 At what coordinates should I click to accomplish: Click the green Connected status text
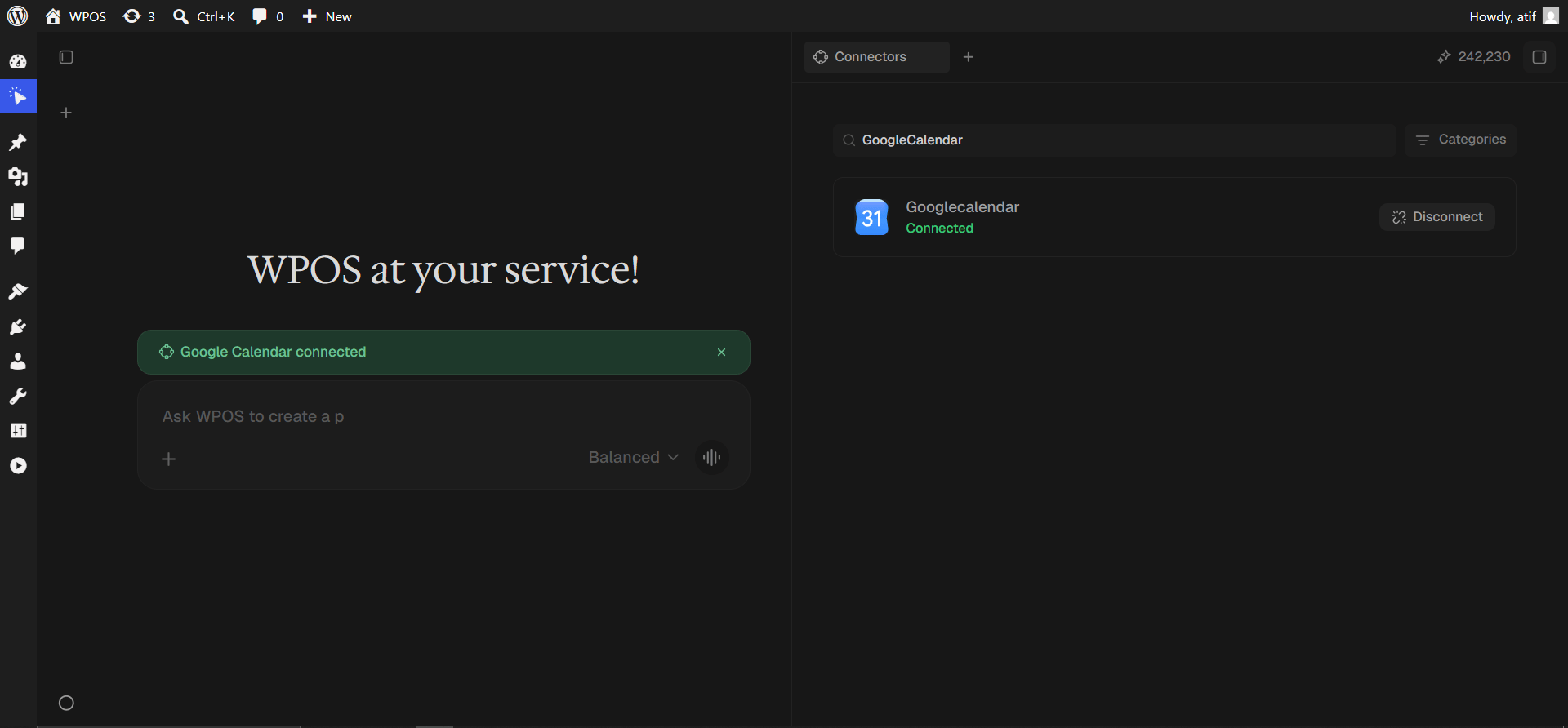[x=939, y=229]
